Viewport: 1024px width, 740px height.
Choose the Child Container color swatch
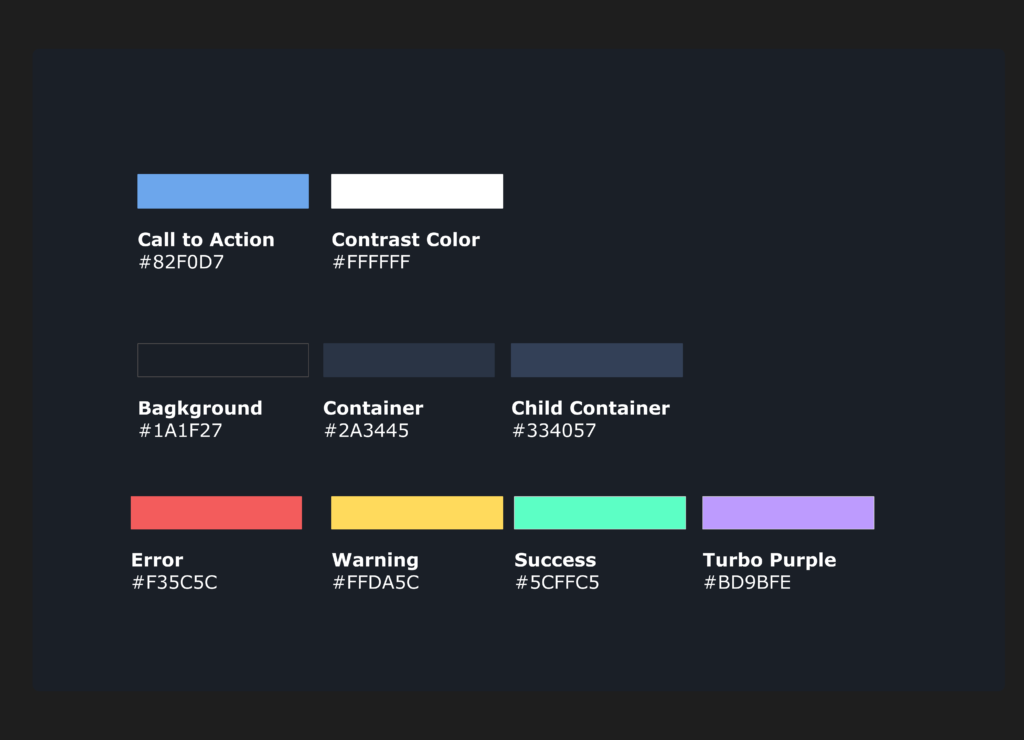point(596,360)
